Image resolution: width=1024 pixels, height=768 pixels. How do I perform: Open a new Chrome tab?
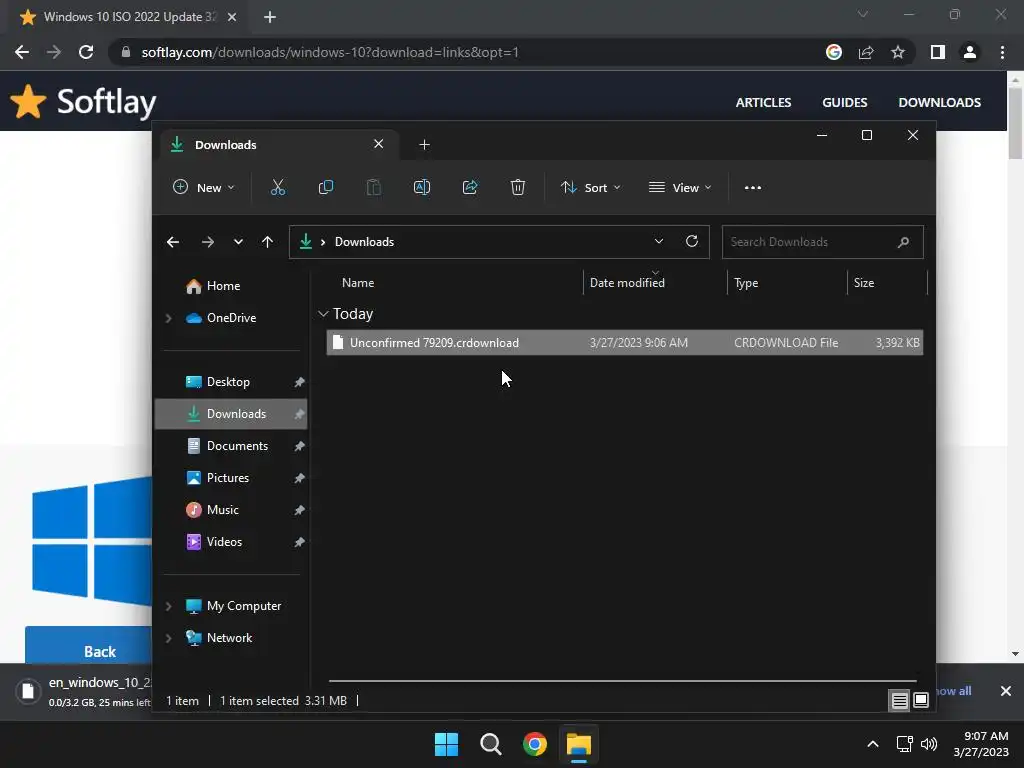point(270,18)
